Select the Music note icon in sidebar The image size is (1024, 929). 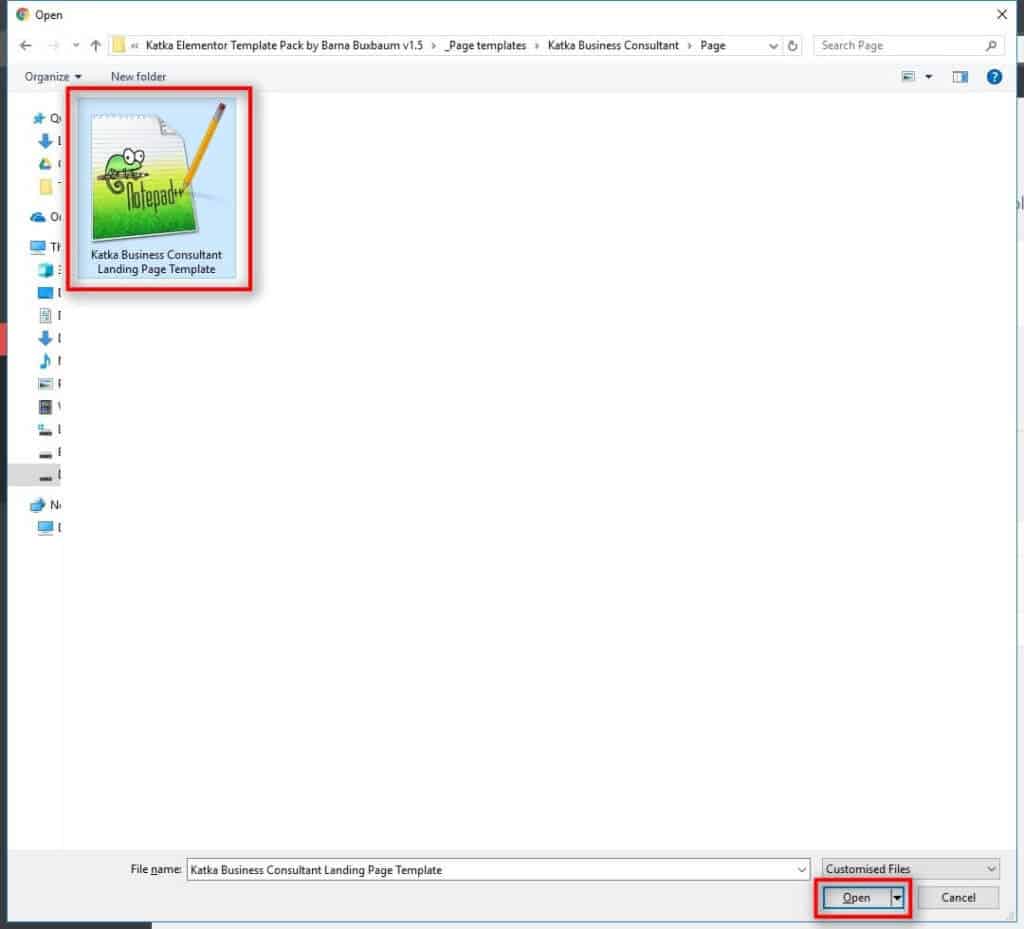pyautogui.click(x=45, y=361)
